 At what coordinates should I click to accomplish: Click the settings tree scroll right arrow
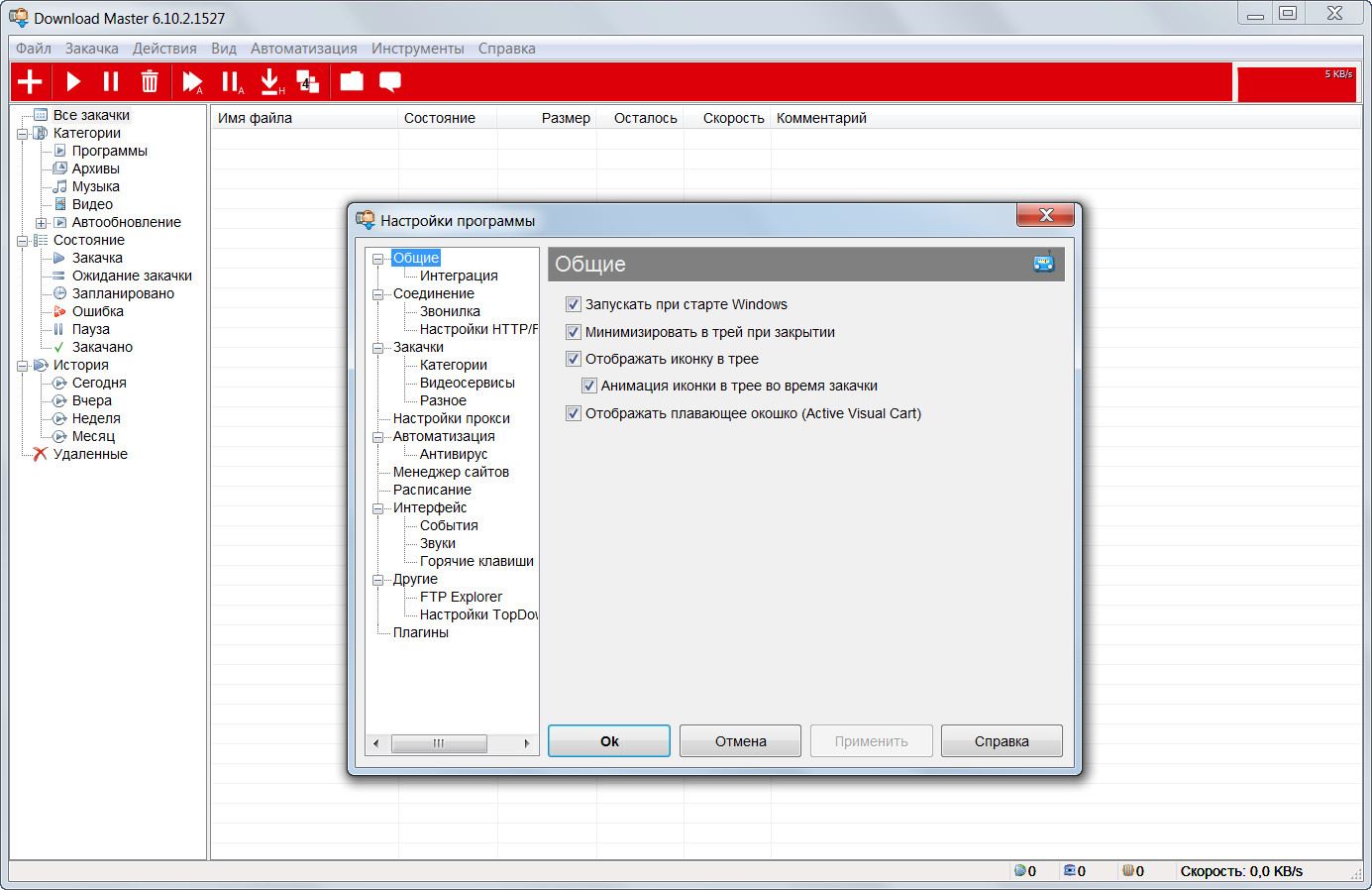(x=527, y=743)
